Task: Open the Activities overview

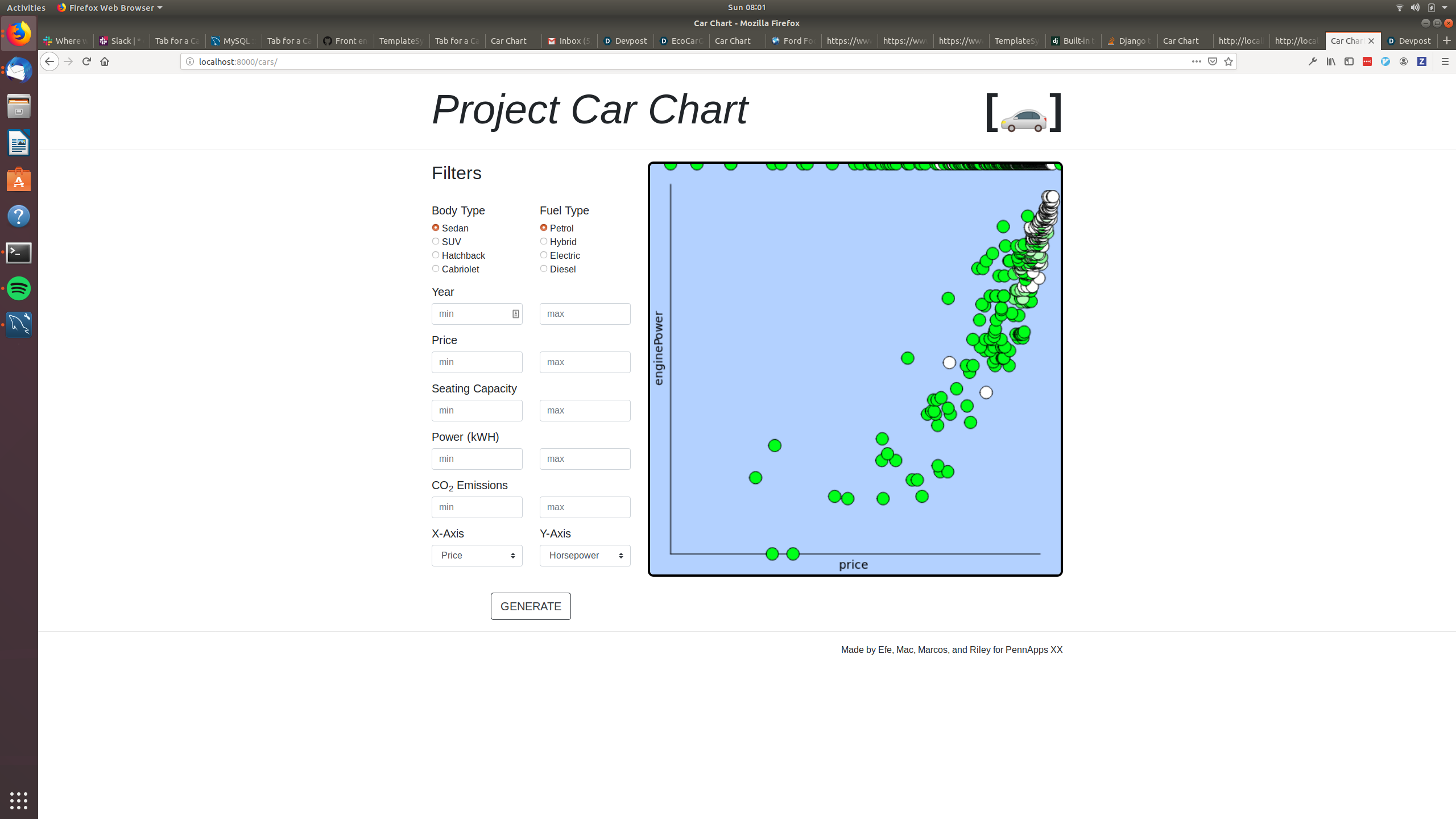Action: pos(26,7)
